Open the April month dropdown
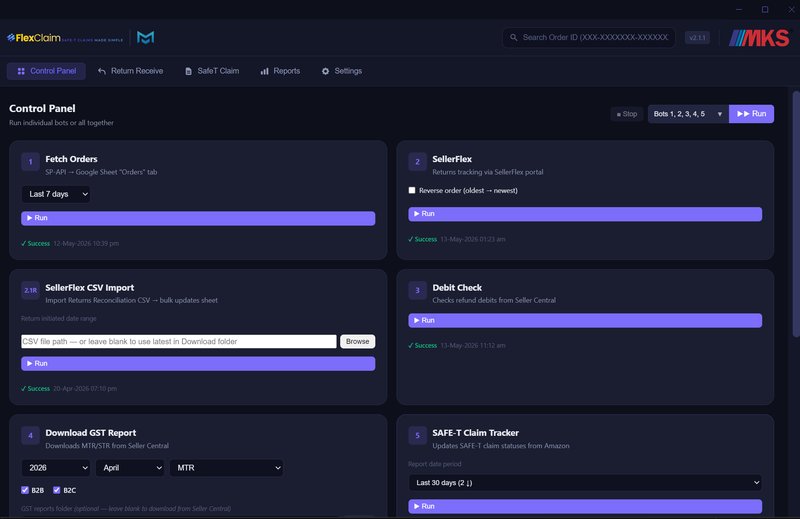The height and width of the screenshot is (519, 800). point(130,467)
